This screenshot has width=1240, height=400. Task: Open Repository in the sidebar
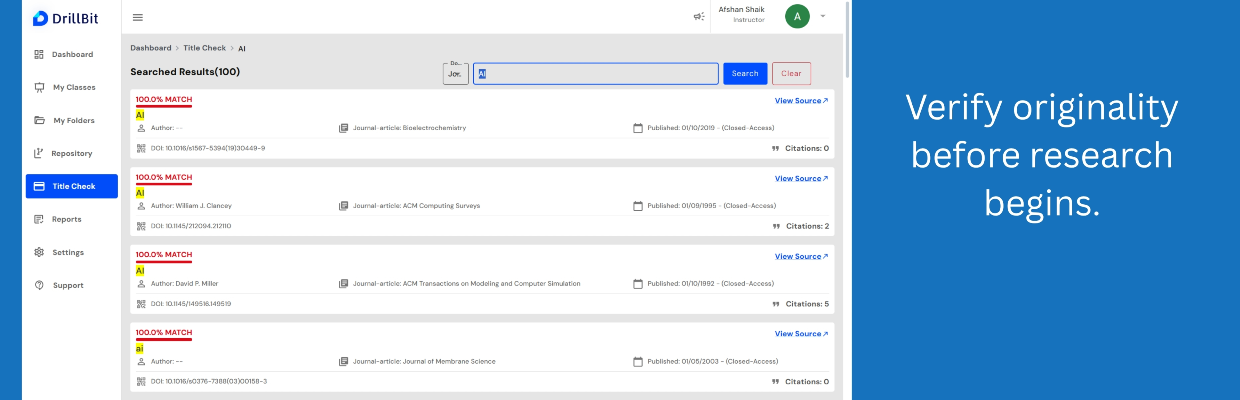72,153
